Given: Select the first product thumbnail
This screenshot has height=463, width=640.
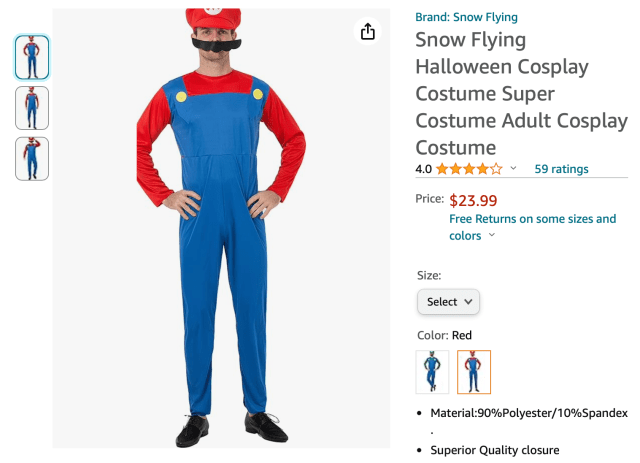Looking at the screenshot, I should click(x=32, y=57).
